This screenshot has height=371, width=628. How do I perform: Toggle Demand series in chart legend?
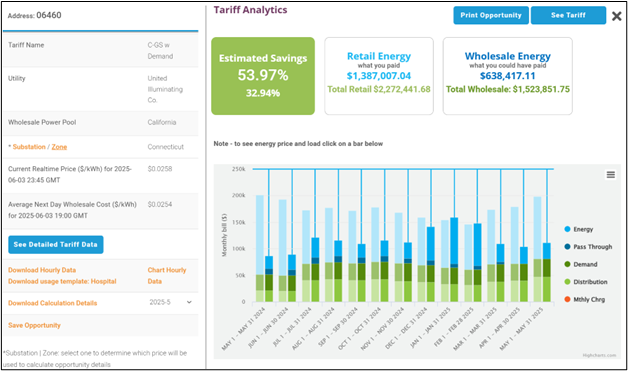[581, 264]
